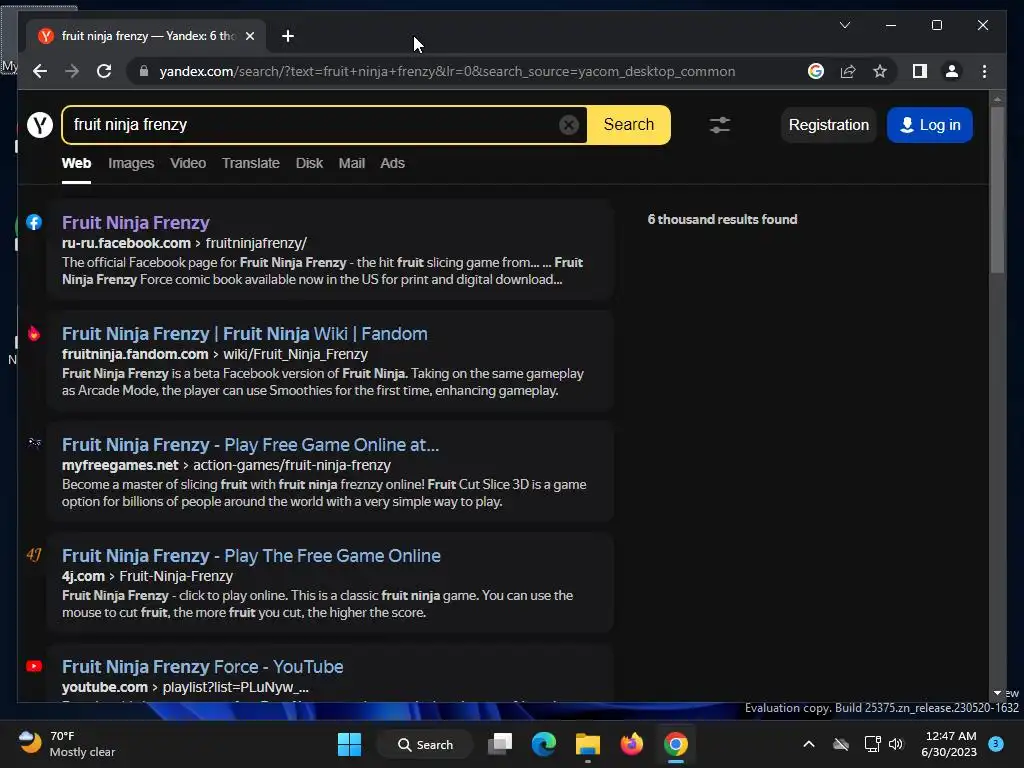The height and width of the screenshot is (768, 1024).
Task: Click the myfreegames.net URL link
Action: [120, 465]
